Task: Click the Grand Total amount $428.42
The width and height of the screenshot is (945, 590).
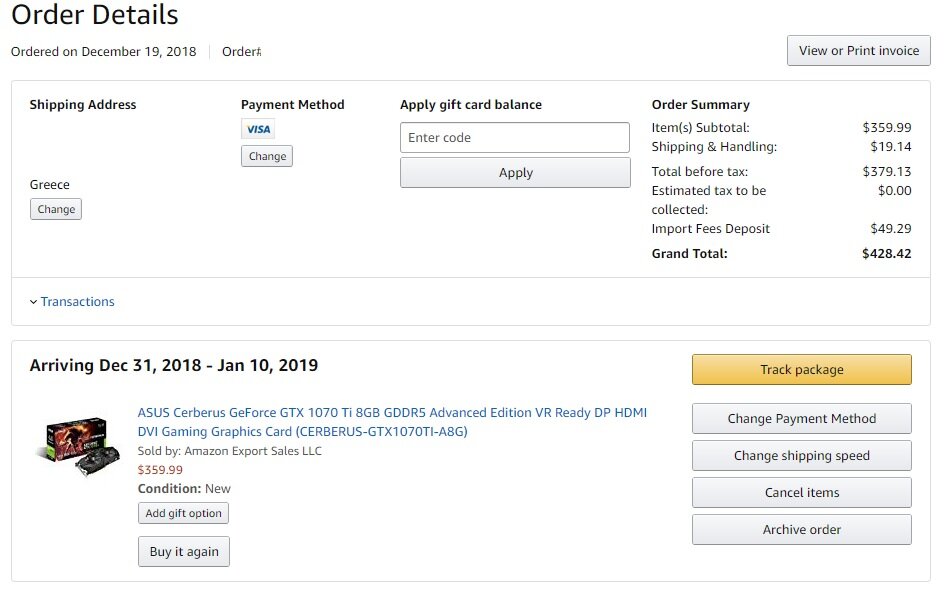Action: click(887, 254)
